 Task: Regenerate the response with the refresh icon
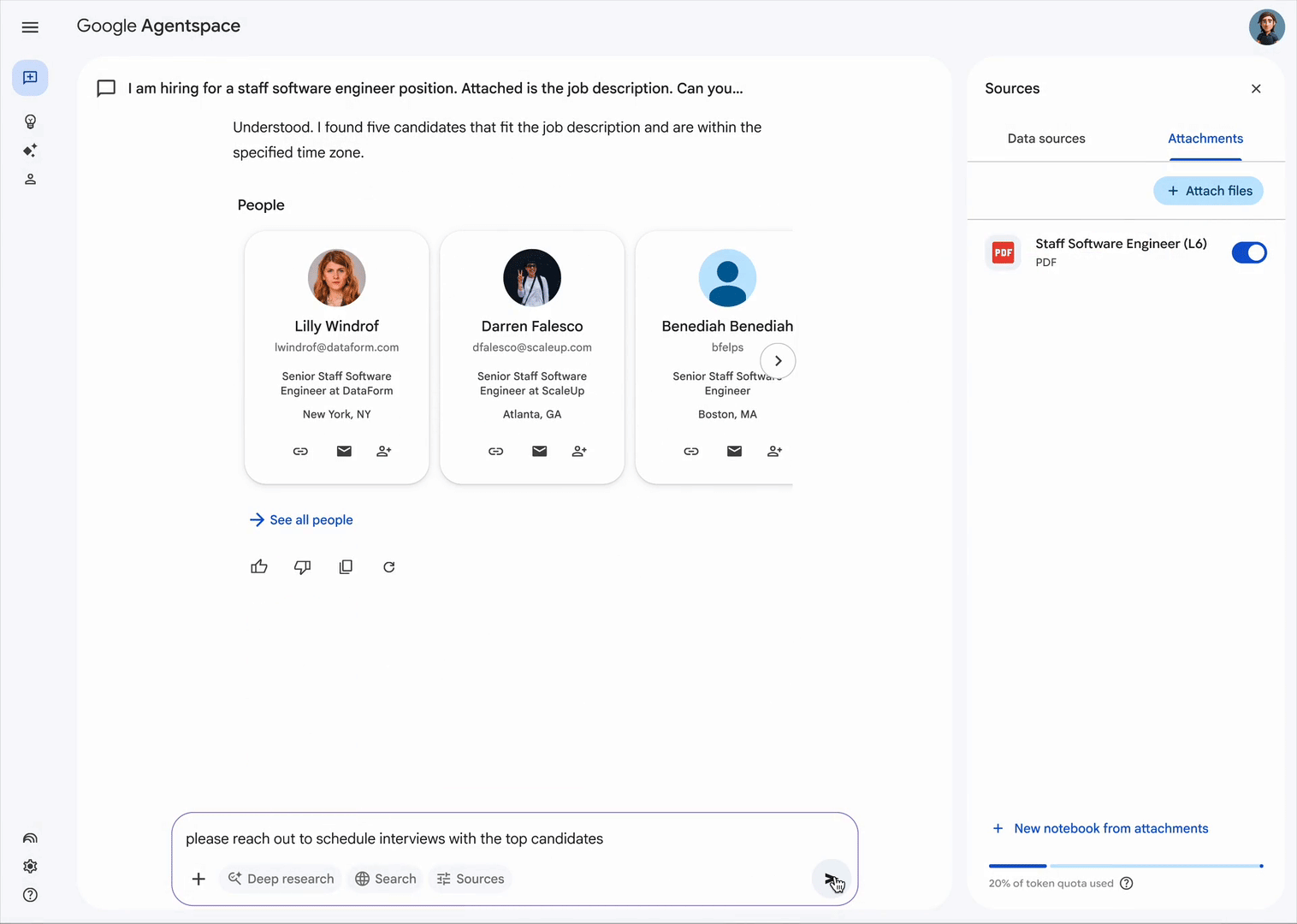[x=389, y=566]
